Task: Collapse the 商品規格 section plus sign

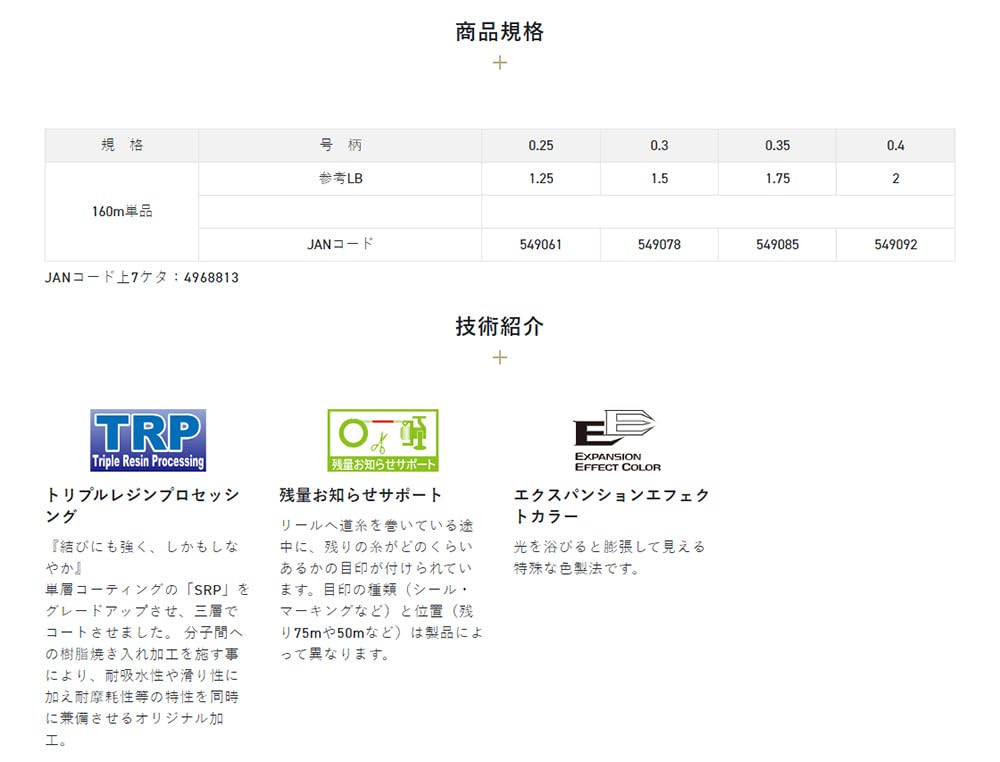Action: (x=500, y=63)
